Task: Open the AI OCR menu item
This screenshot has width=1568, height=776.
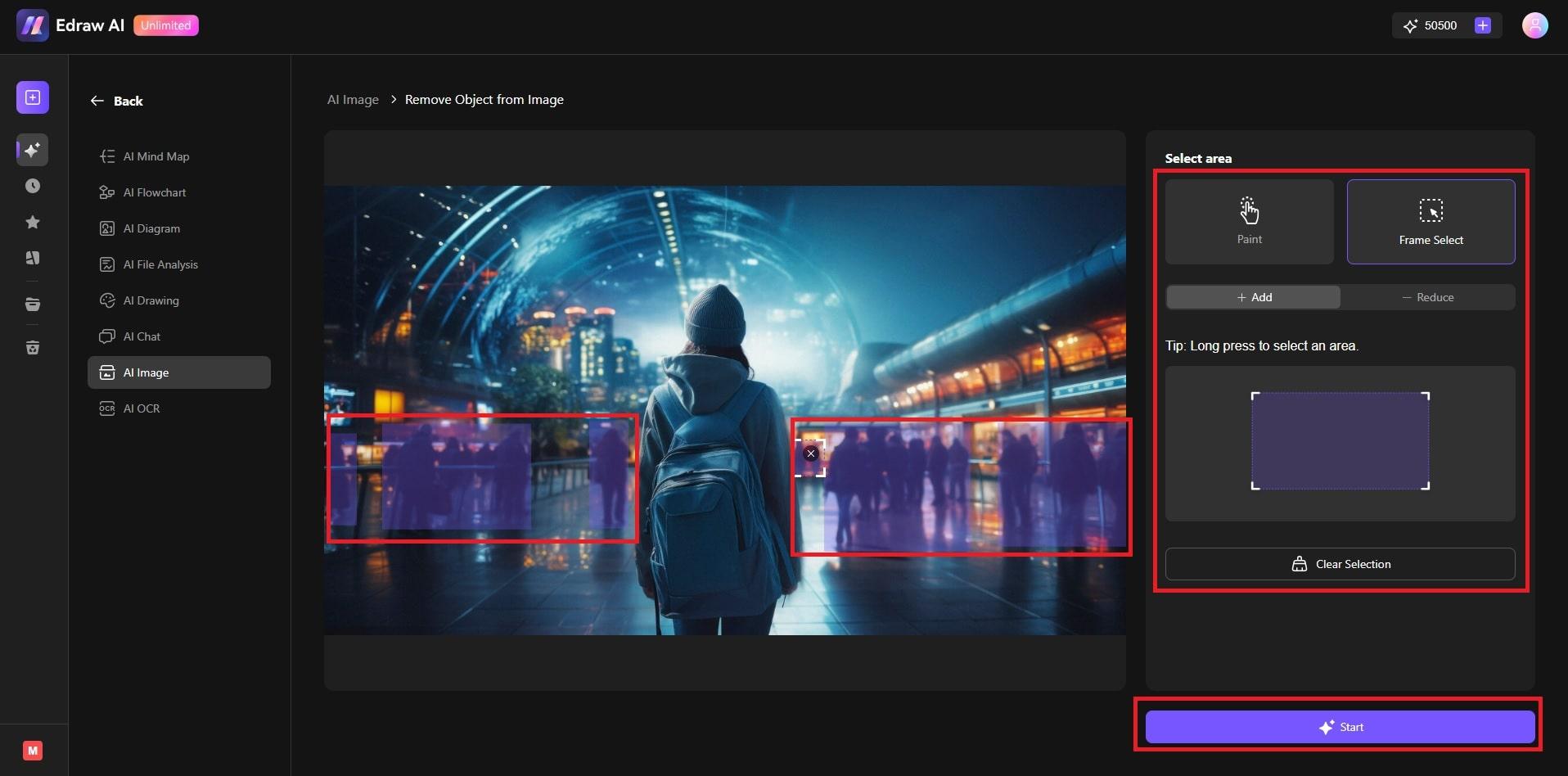Action: (x=141, y=408)
